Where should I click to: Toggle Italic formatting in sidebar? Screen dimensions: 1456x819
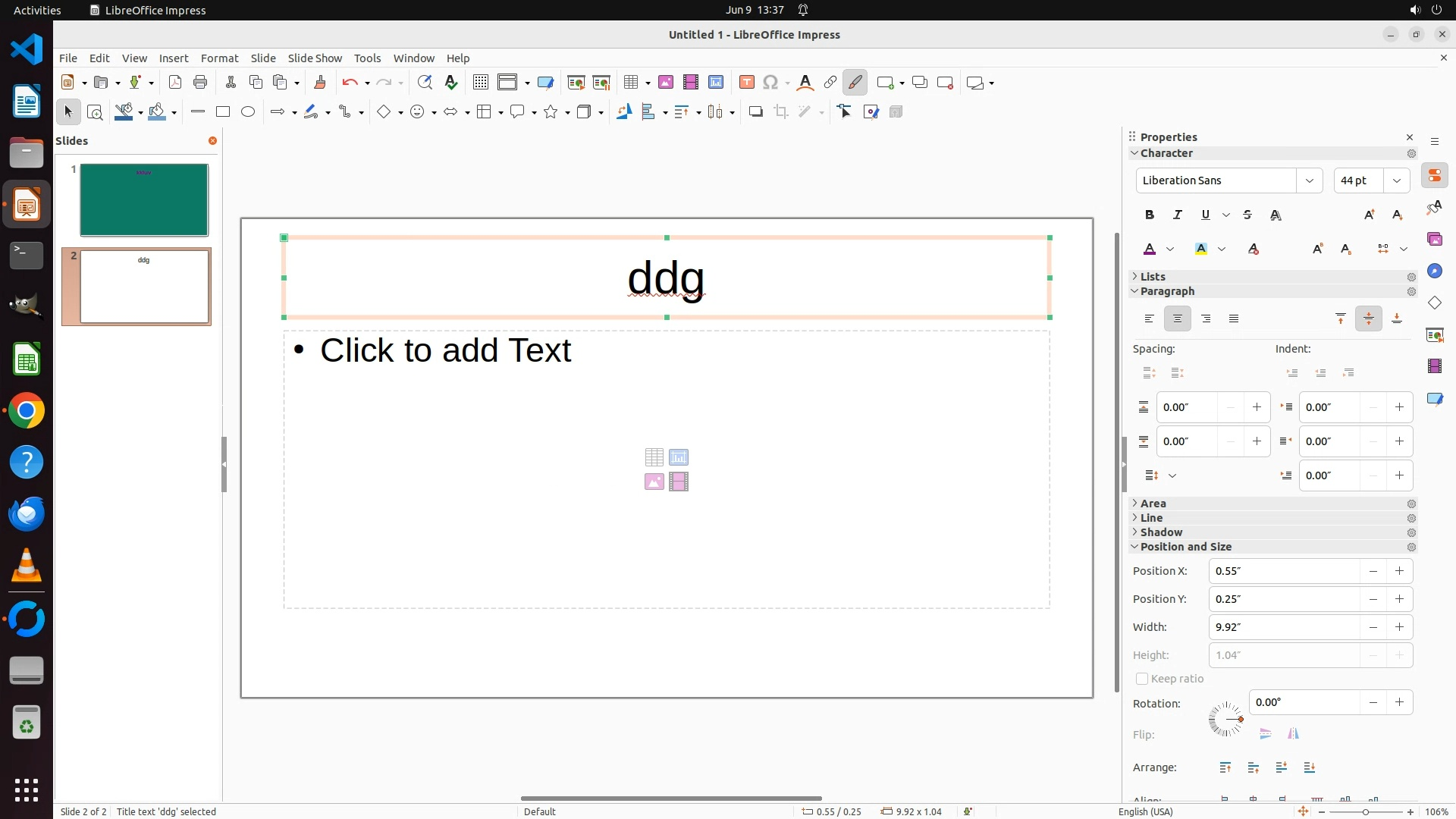tap(1178, 215)
